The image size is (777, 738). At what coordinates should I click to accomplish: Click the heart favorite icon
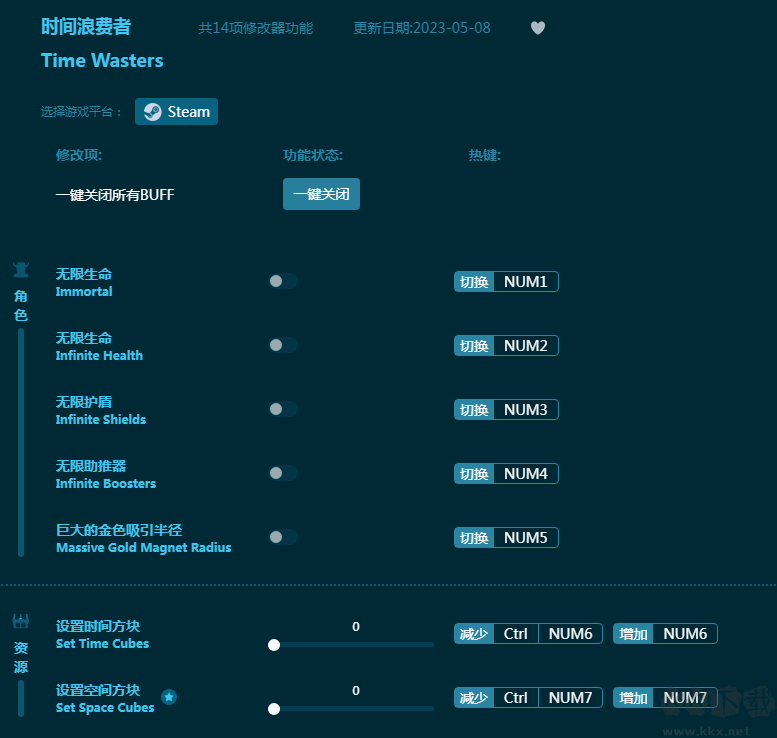[538, 28]
